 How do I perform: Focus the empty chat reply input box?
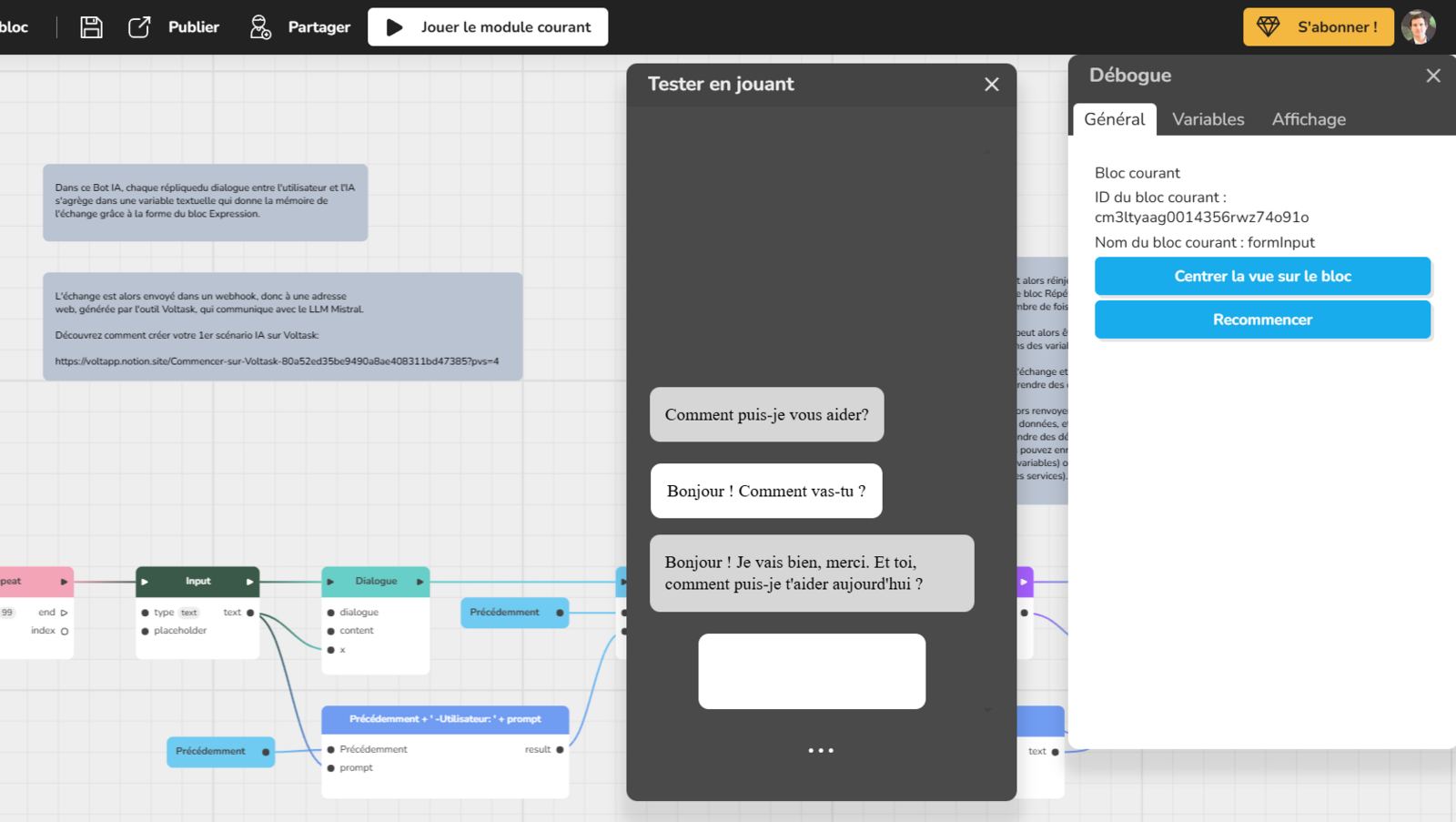812,671
